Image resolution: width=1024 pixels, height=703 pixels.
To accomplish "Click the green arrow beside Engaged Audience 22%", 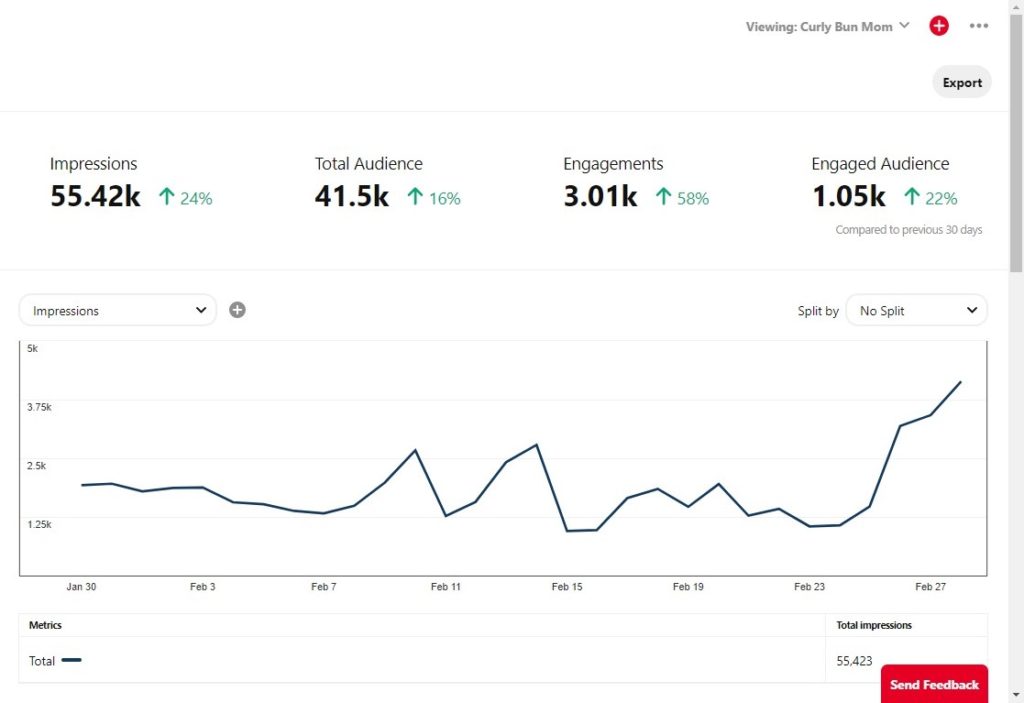I will point(912,197).
